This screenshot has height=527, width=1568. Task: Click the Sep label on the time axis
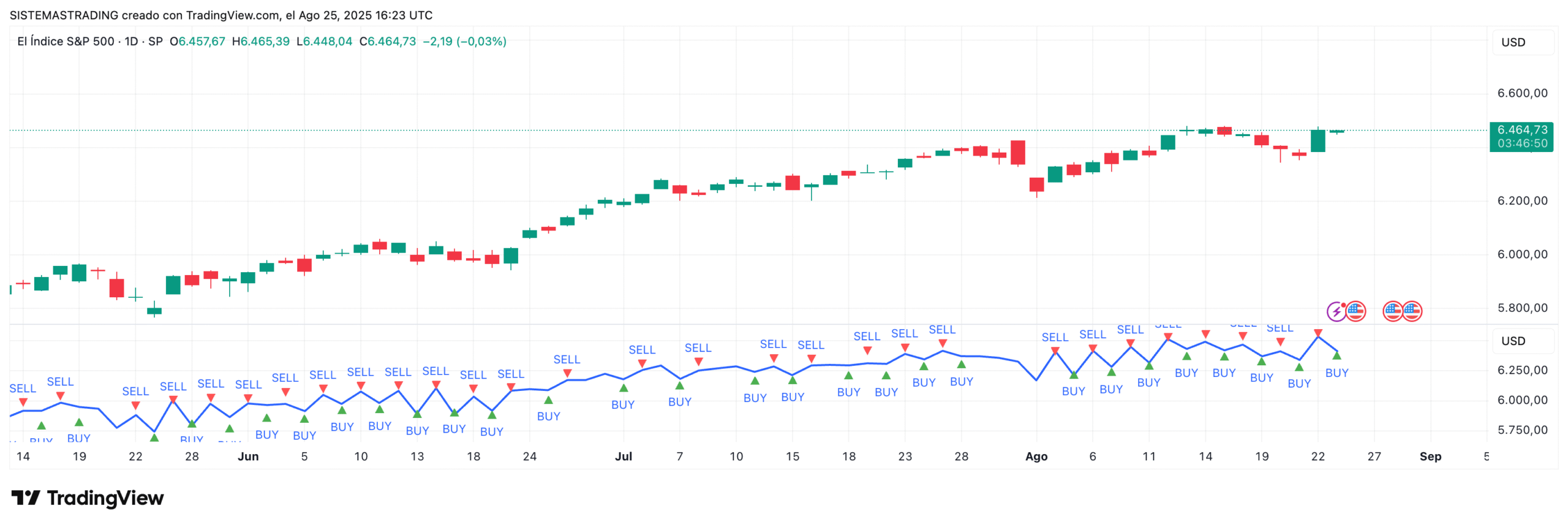(1430, 457)
